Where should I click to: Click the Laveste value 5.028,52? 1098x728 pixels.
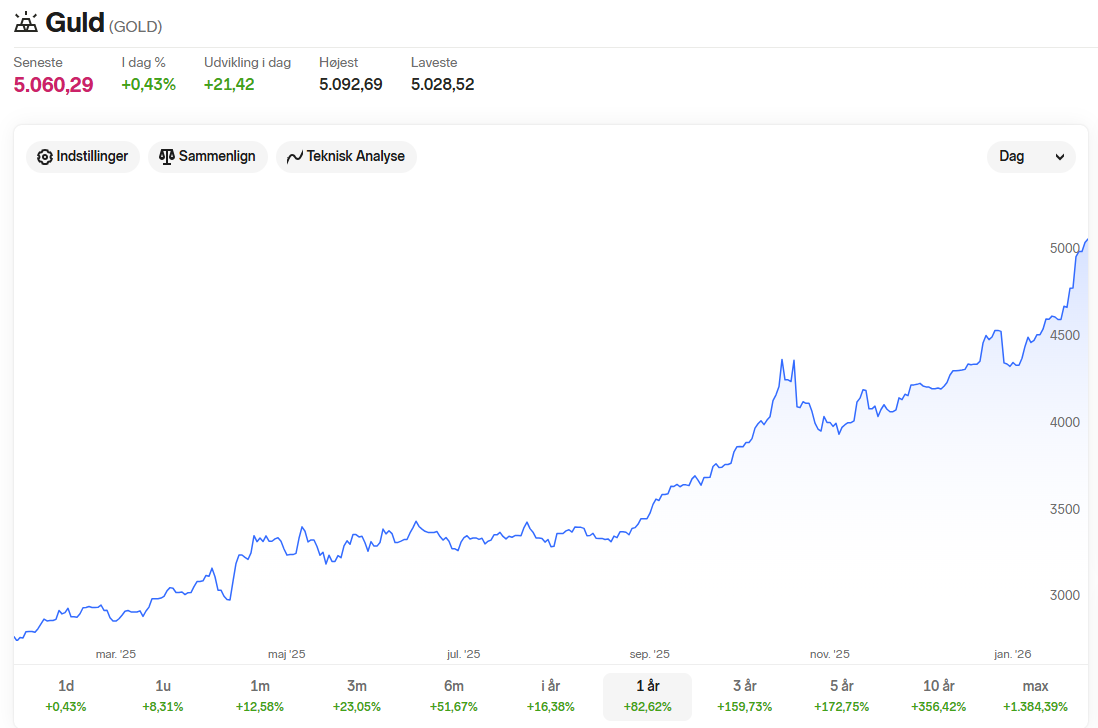443,85
